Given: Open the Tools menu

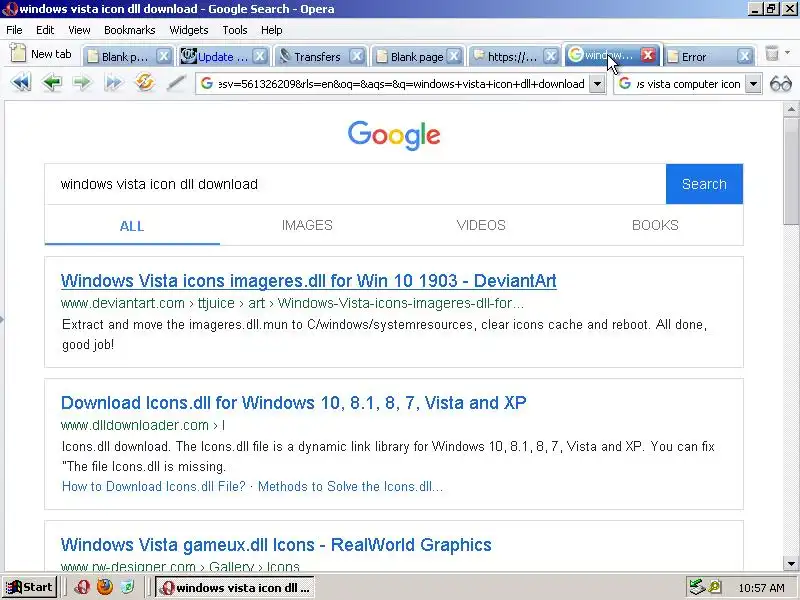Looking at the screenshot, I should (x=235, y=30).
